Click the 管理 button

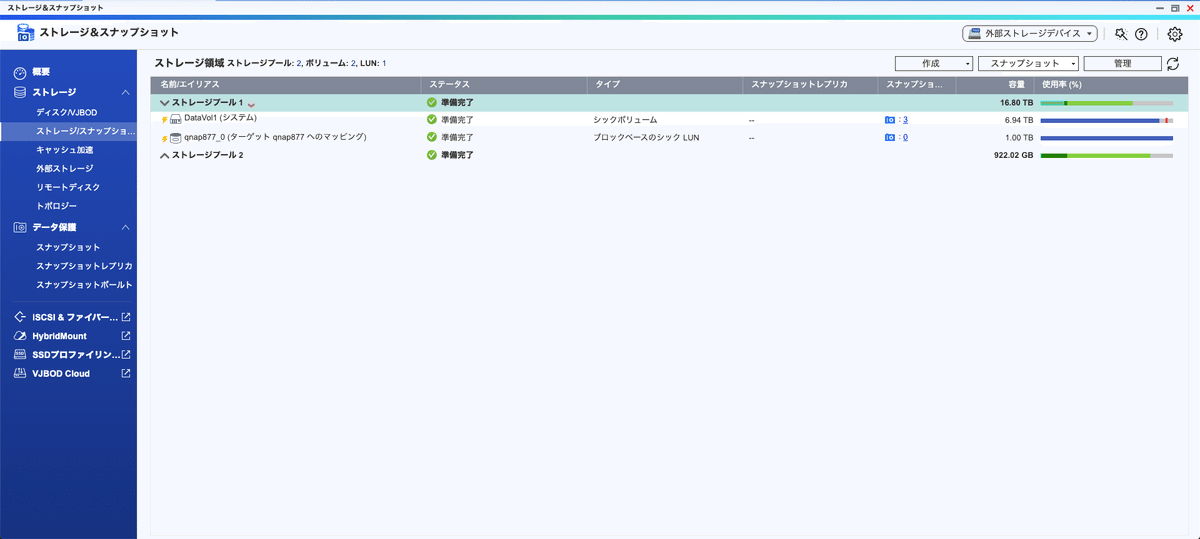pyautogui.click(x=1122, y=64)
